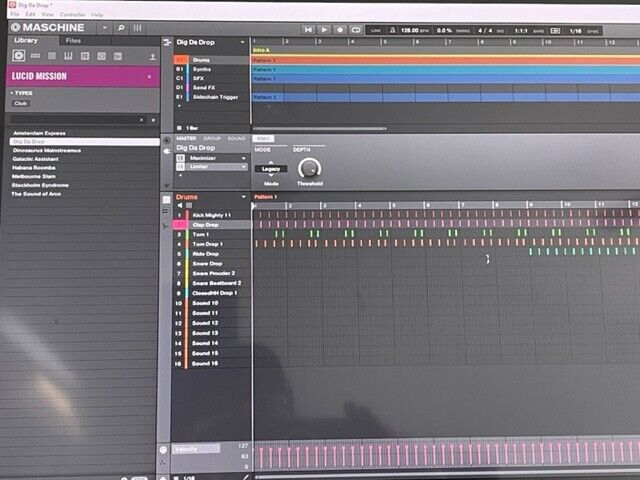The height and width of the screenshot is (480, 640).
Task: Click the 128.00 BPM tempo value
Action: 409,30
